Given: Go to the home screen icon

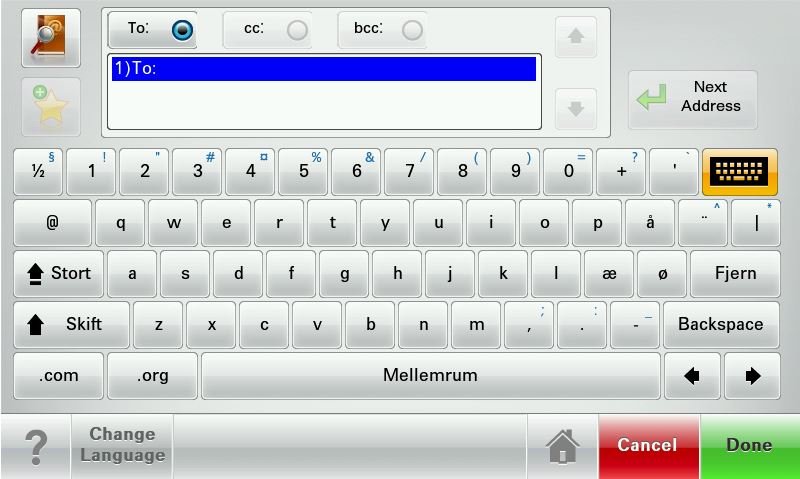Looking at the screenshot, I should [x=562, y=446].
